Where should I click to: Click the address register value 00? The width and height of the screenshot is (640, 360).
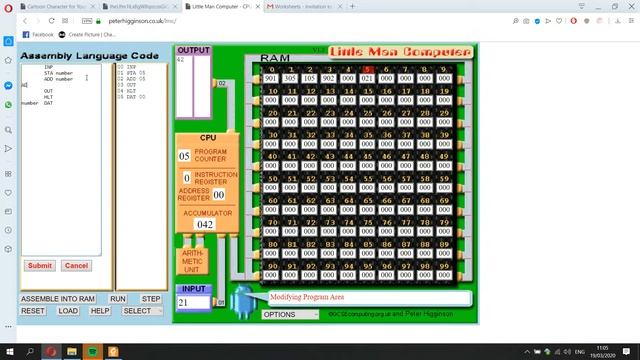[219, 195]
